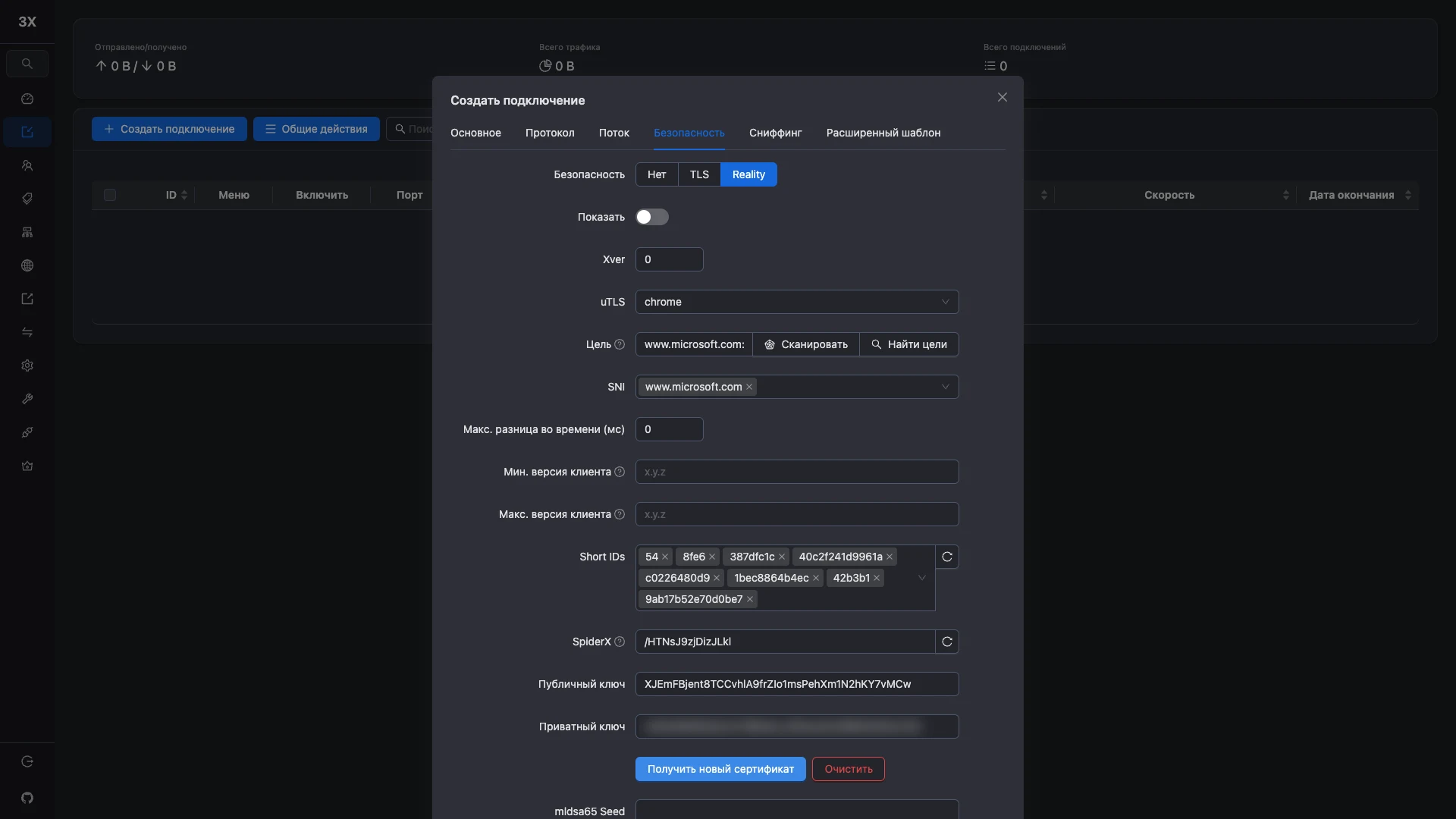
Task: Open the clients users icon in sidebar
Action: pos(27,165)
